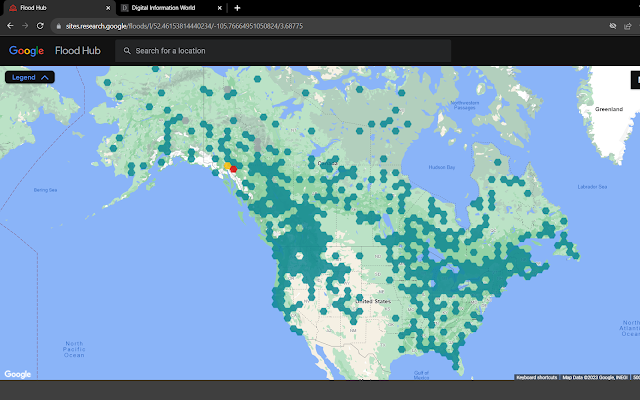Click the Northwestern Passages label
The height and width of the screenshot is (400, 640).
click(465, 105)
